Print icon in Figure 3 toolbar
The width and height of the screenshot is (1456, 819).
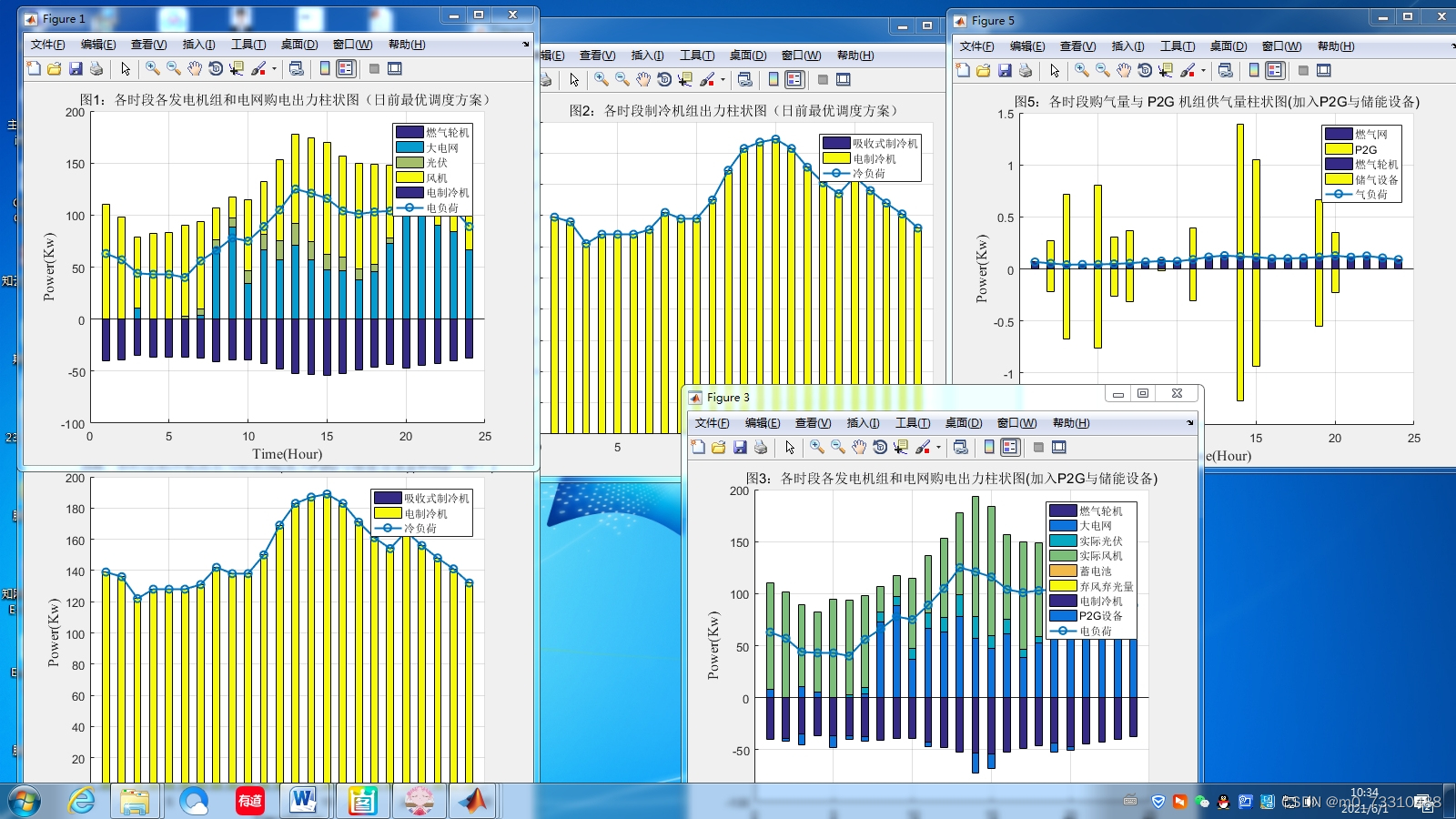761,447
